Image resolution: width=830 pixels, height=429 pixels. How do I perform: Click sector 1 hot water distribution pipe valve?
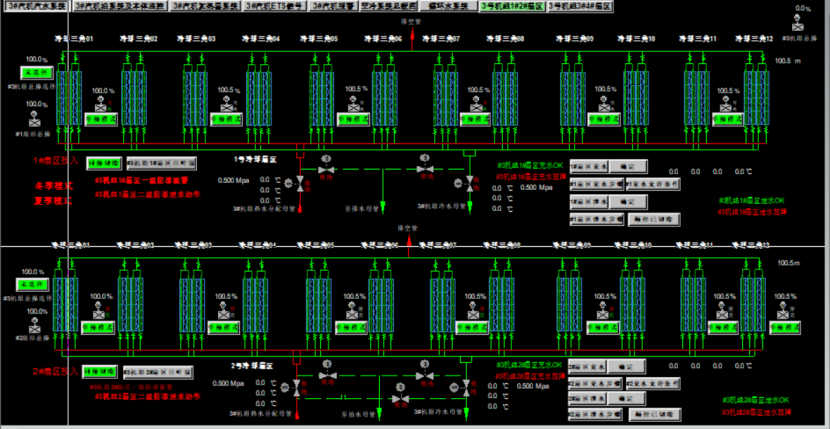300,183
